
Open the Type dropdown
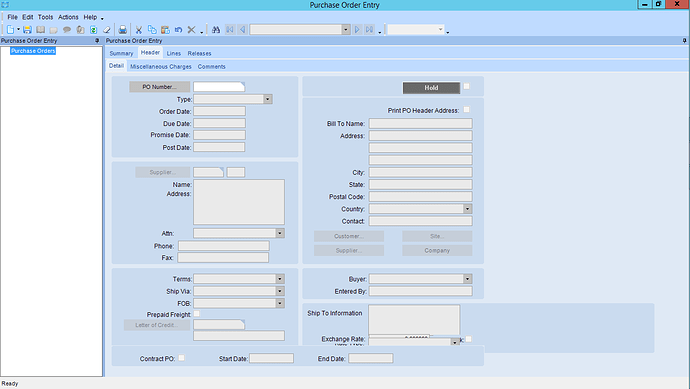tap(268, 99)
